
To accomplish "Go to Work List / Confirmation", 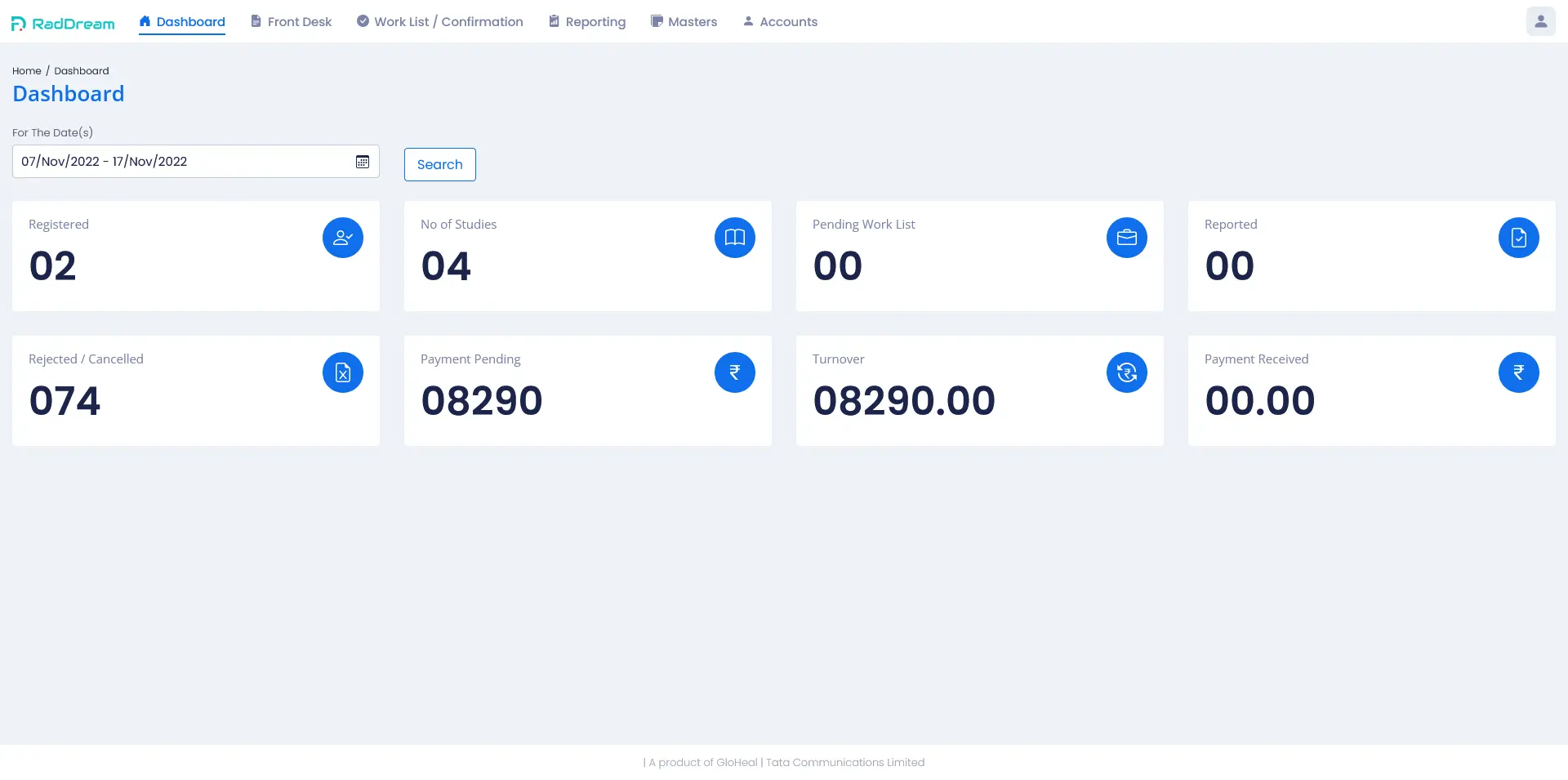I will (439, 22).
